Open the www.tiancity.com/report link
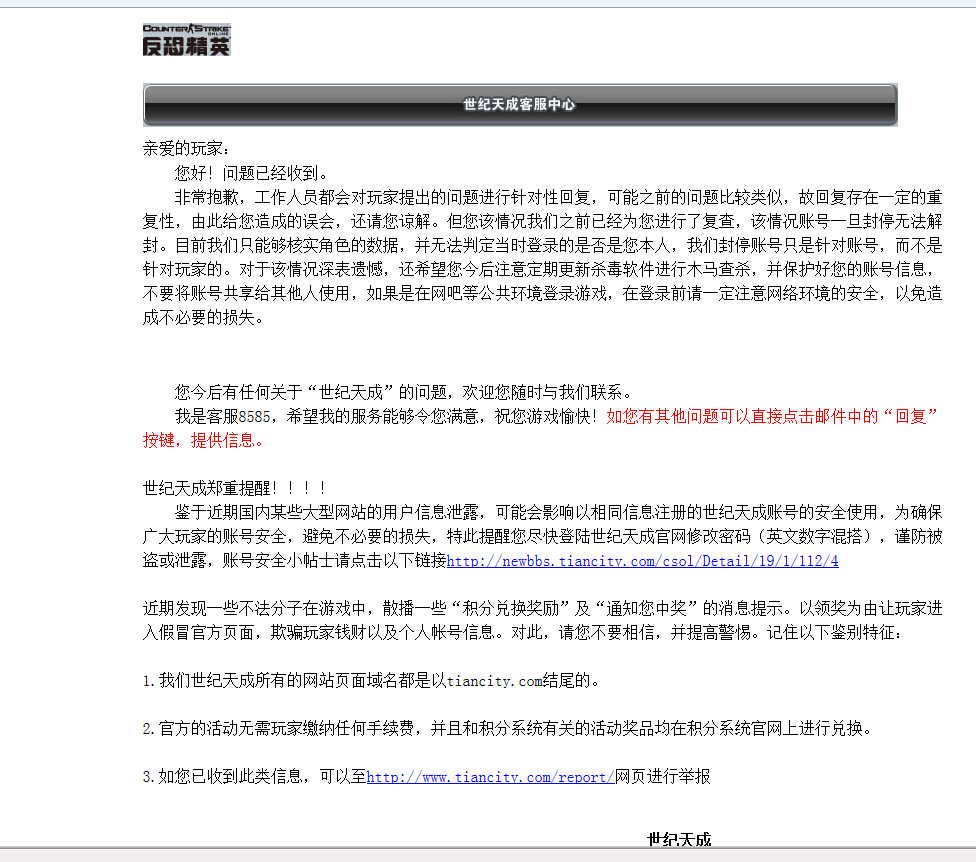This screenshot has width=976, height=862. [x=490, y=777]
